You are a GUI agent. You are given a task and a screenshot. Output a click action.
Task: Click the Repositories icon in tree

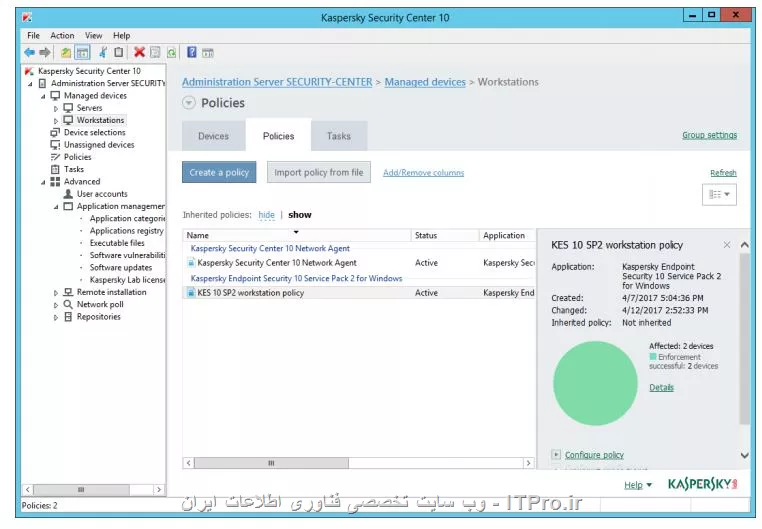68,317
